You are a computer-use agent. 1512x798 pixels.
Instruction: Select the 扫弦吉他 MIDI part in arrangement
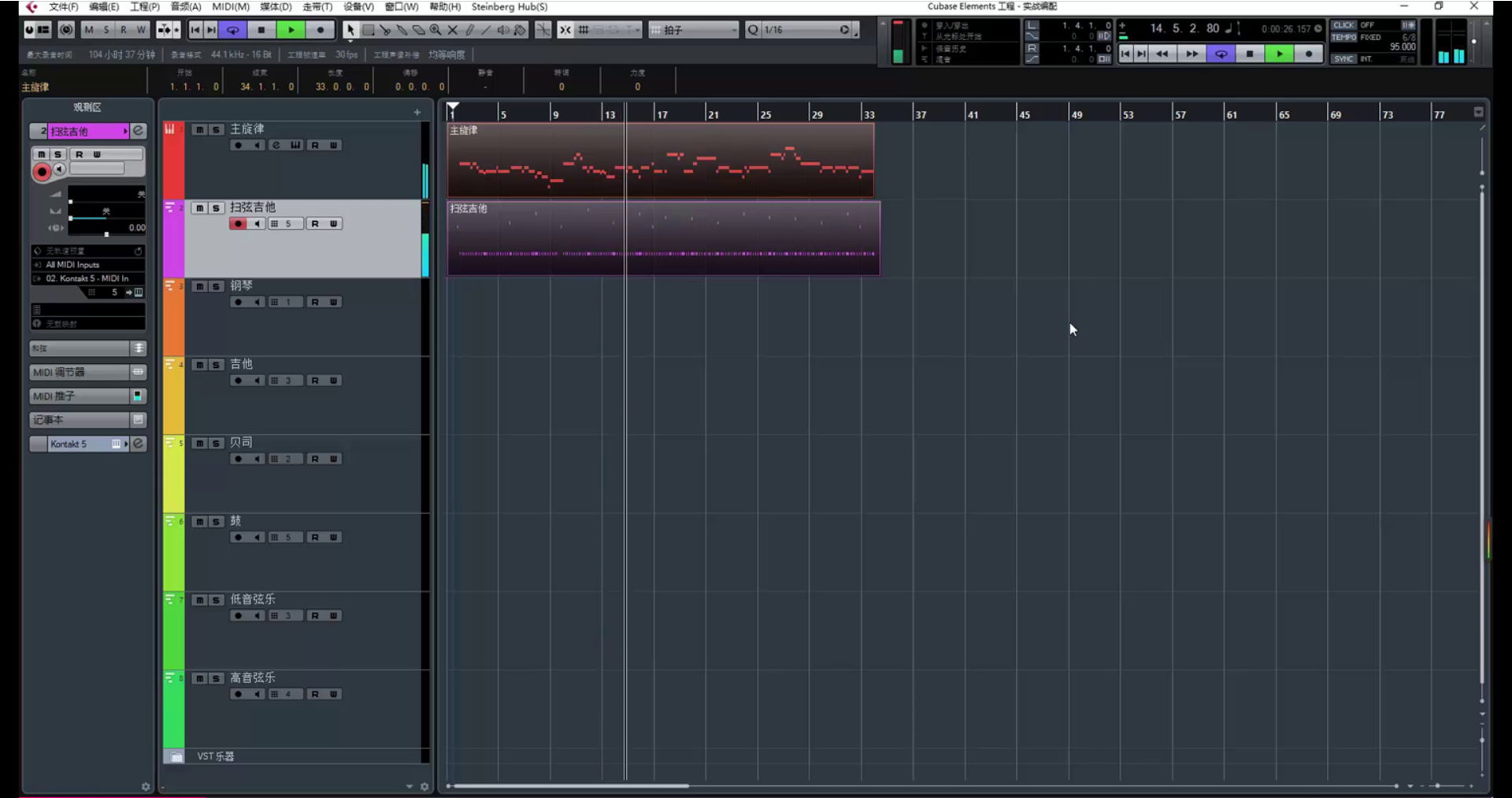pyautogui.click(x=664, y=238)
